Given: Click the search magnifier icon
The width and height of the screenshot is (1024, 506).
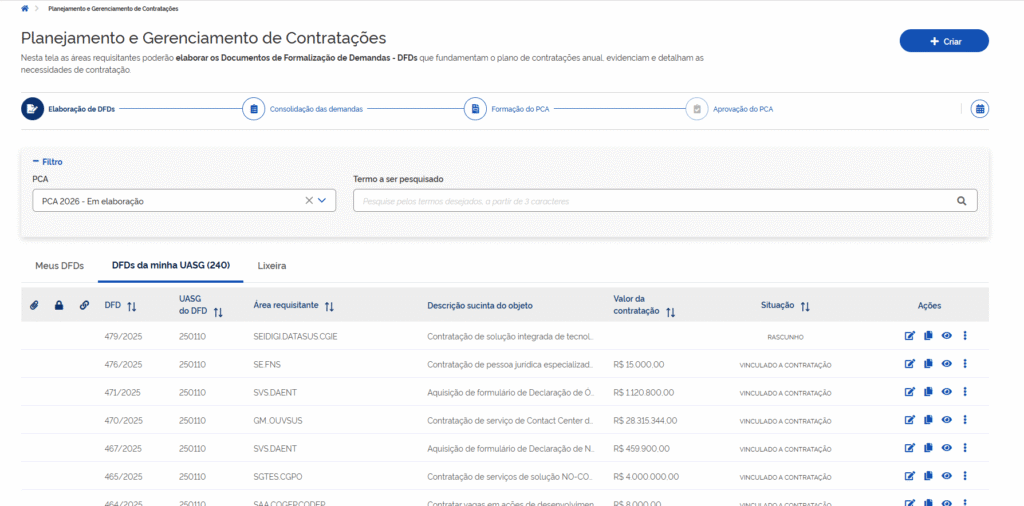Looking at the screenshot, I should [x=961, y=201].
